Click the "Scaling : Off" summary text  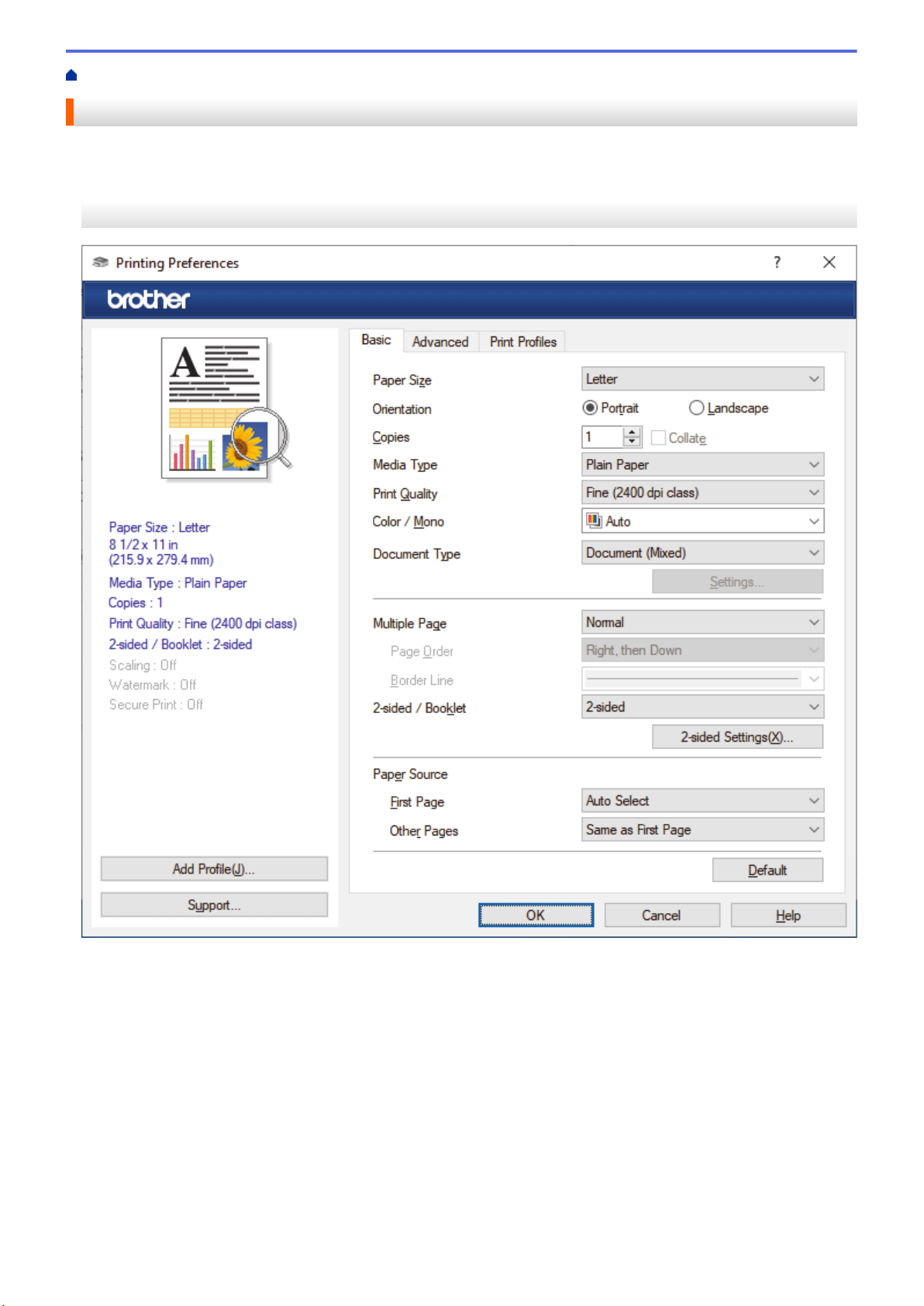pyautogui.click(x=143, y=665)
